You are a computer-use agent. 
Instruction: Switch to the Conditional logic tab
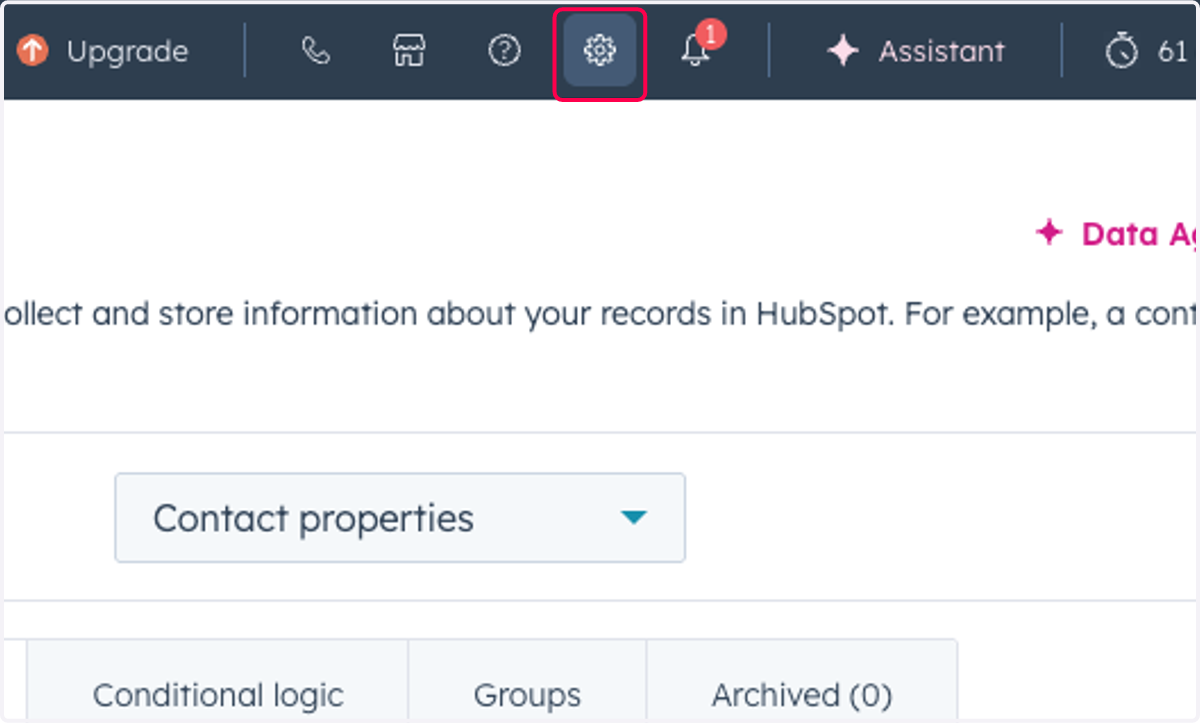pyautogui.click(x=218, y=694)
